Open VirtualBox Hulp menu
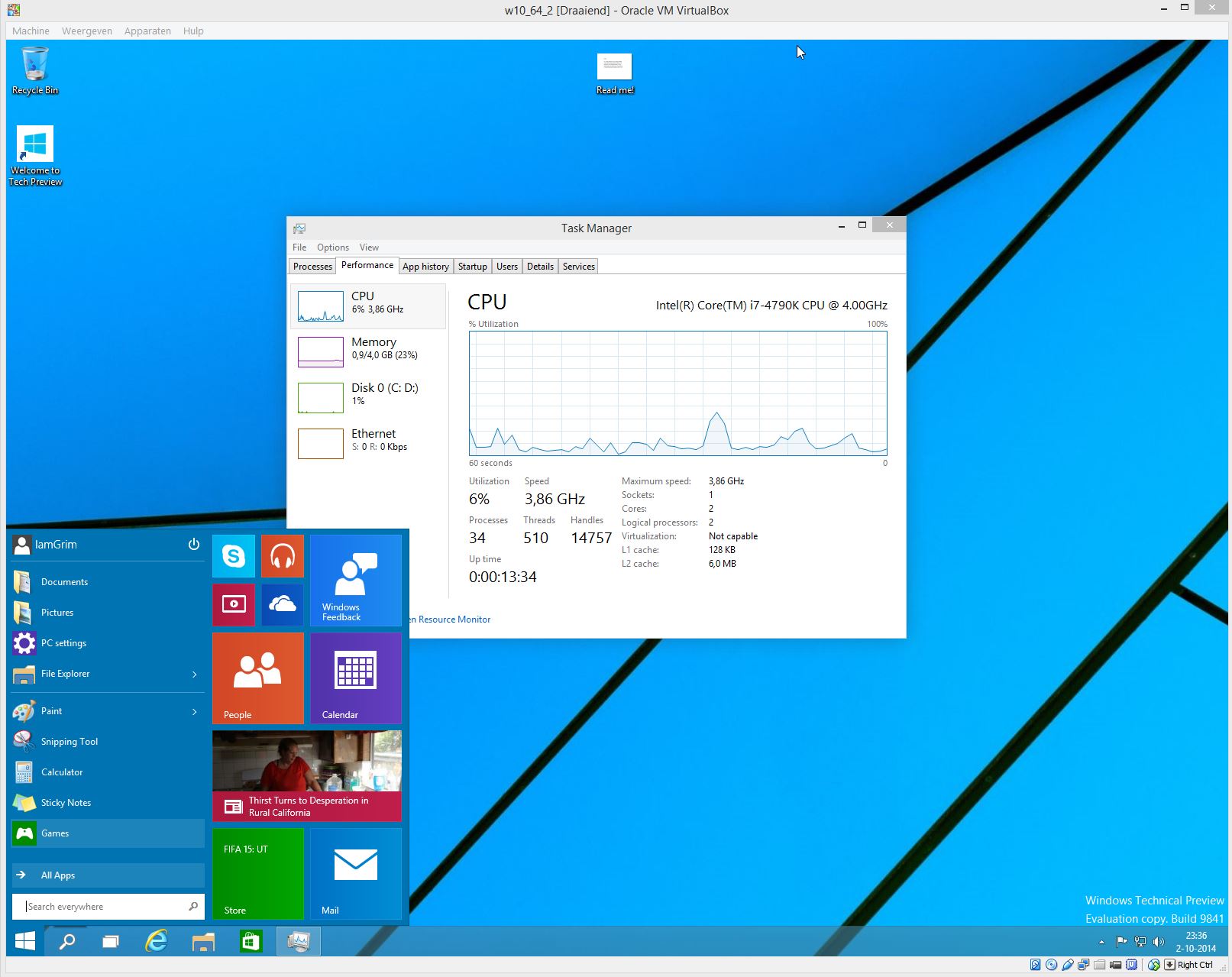The width and height of the screenshot is (1232, 977). pos(193,31)
